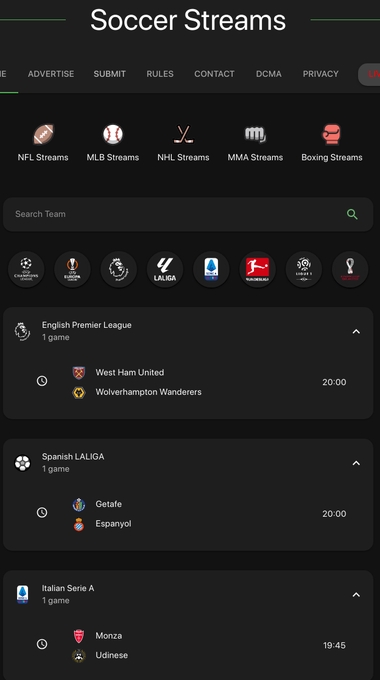
Task: Open West Ham United vs Wolverhampton match
Action: [x=188, y=382]
